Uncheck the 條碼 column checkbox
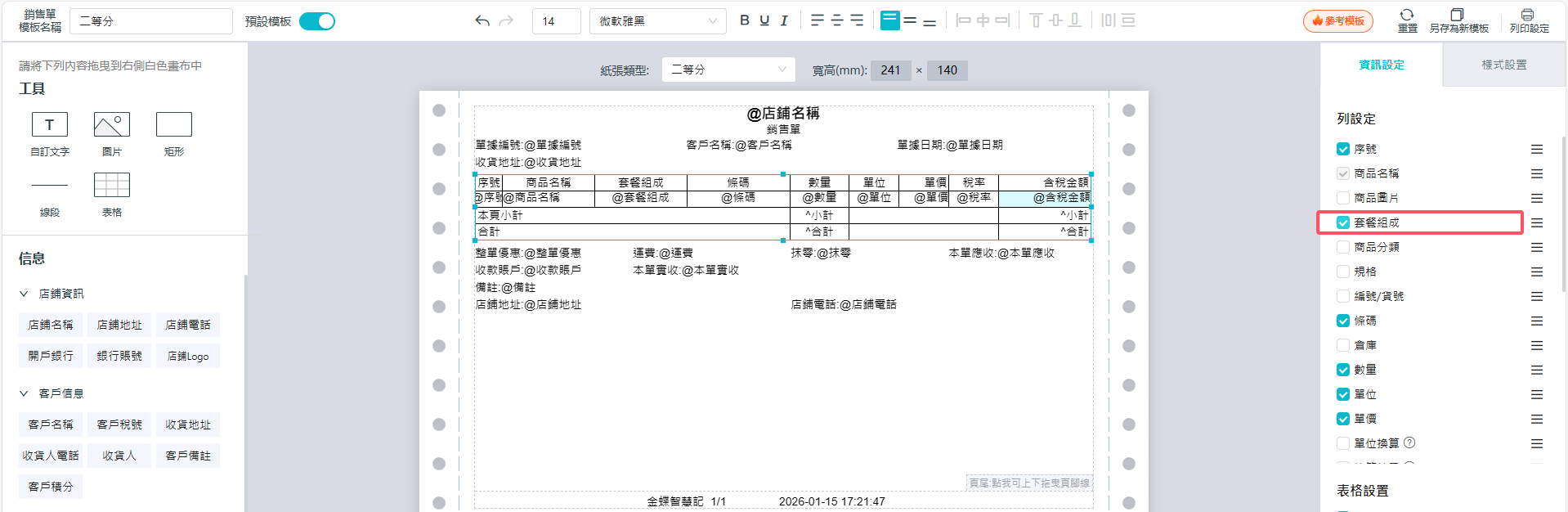Screen dimensions: 1568x512 pyautogui.click(x=1343, y=321)
